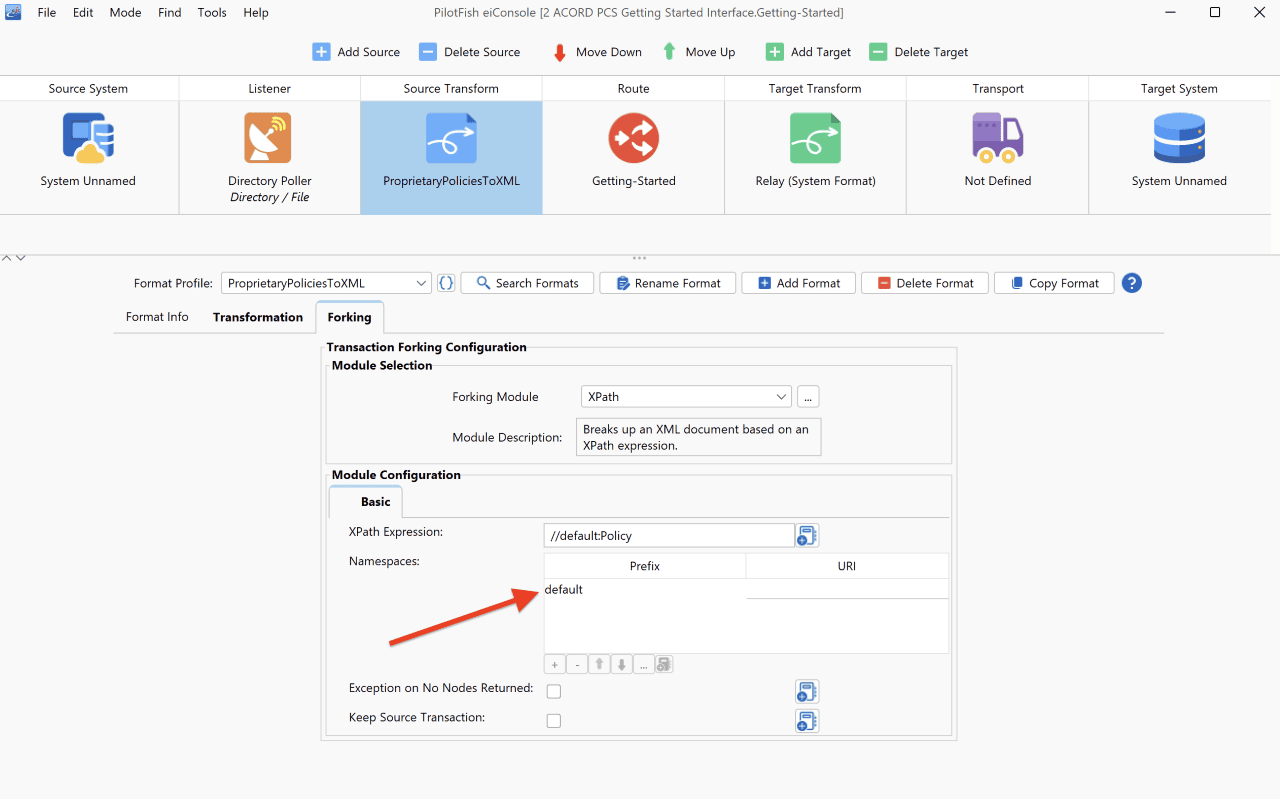The width and height of the screenshot is (1280, 799).
Task: Open the Tools menu
Action: click(x=212, y=13)
